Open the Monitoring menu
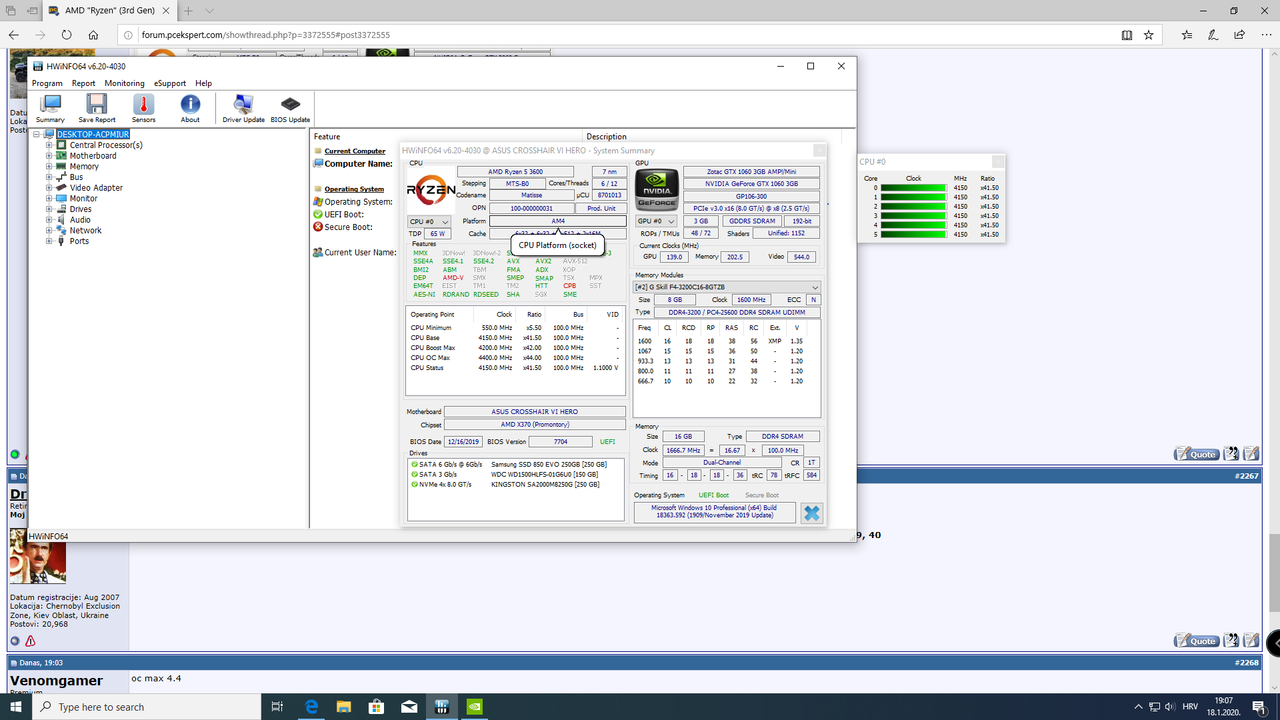 coord(124,83)
